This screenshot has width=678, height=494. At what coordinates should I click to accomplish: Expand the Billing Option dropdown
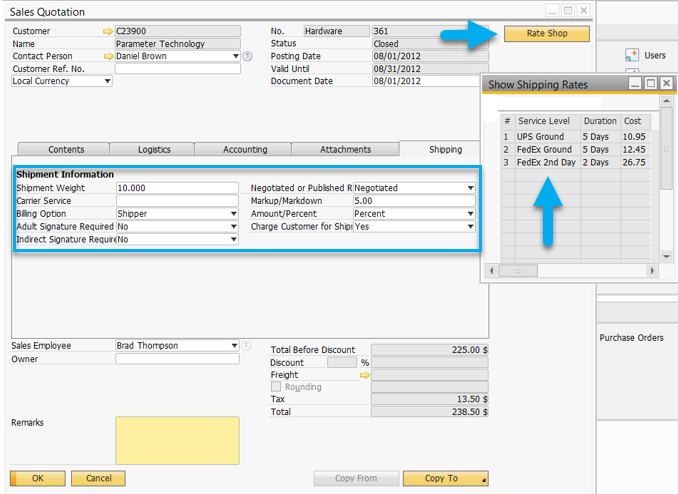pyautogui.click(x=233, y=214)
